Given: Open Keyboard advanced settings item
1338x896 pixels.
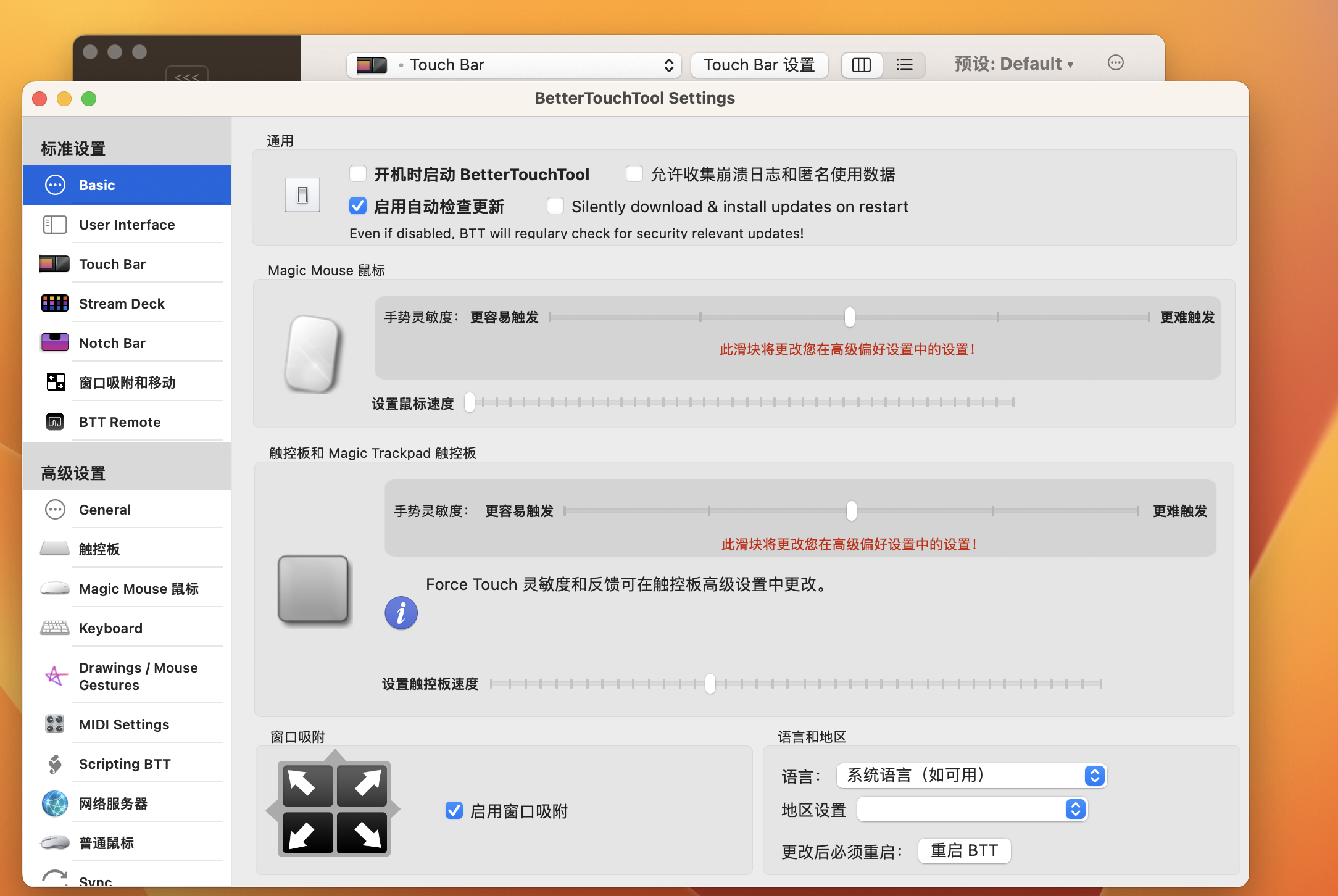Looking at the screenshot, I should coord(111,628).
